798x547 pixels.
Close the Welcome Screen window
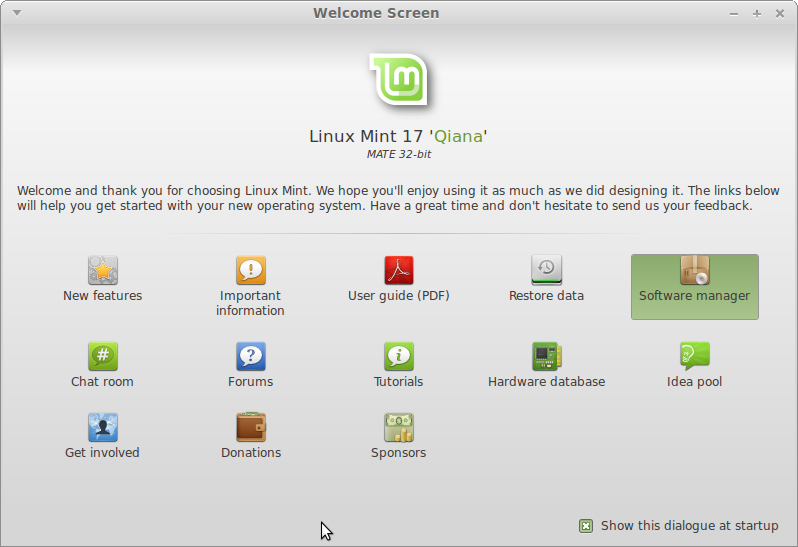click(x=780, y=14)
